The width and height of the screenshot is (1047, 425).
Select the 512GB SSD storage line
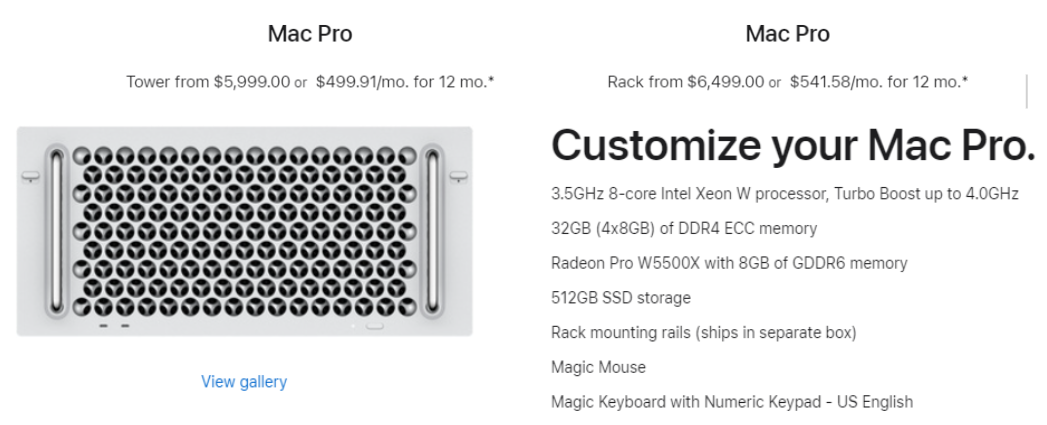621,298
